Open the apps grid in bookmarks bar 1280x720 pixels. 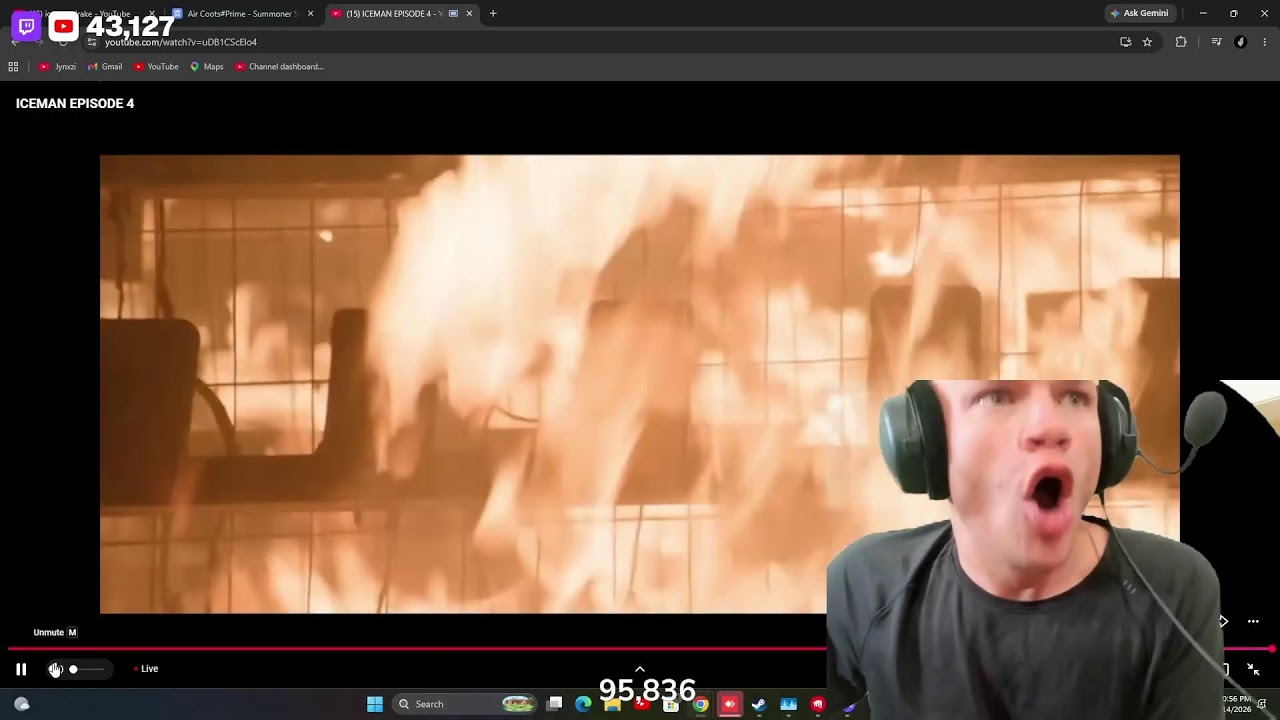[x=13, y=67]
